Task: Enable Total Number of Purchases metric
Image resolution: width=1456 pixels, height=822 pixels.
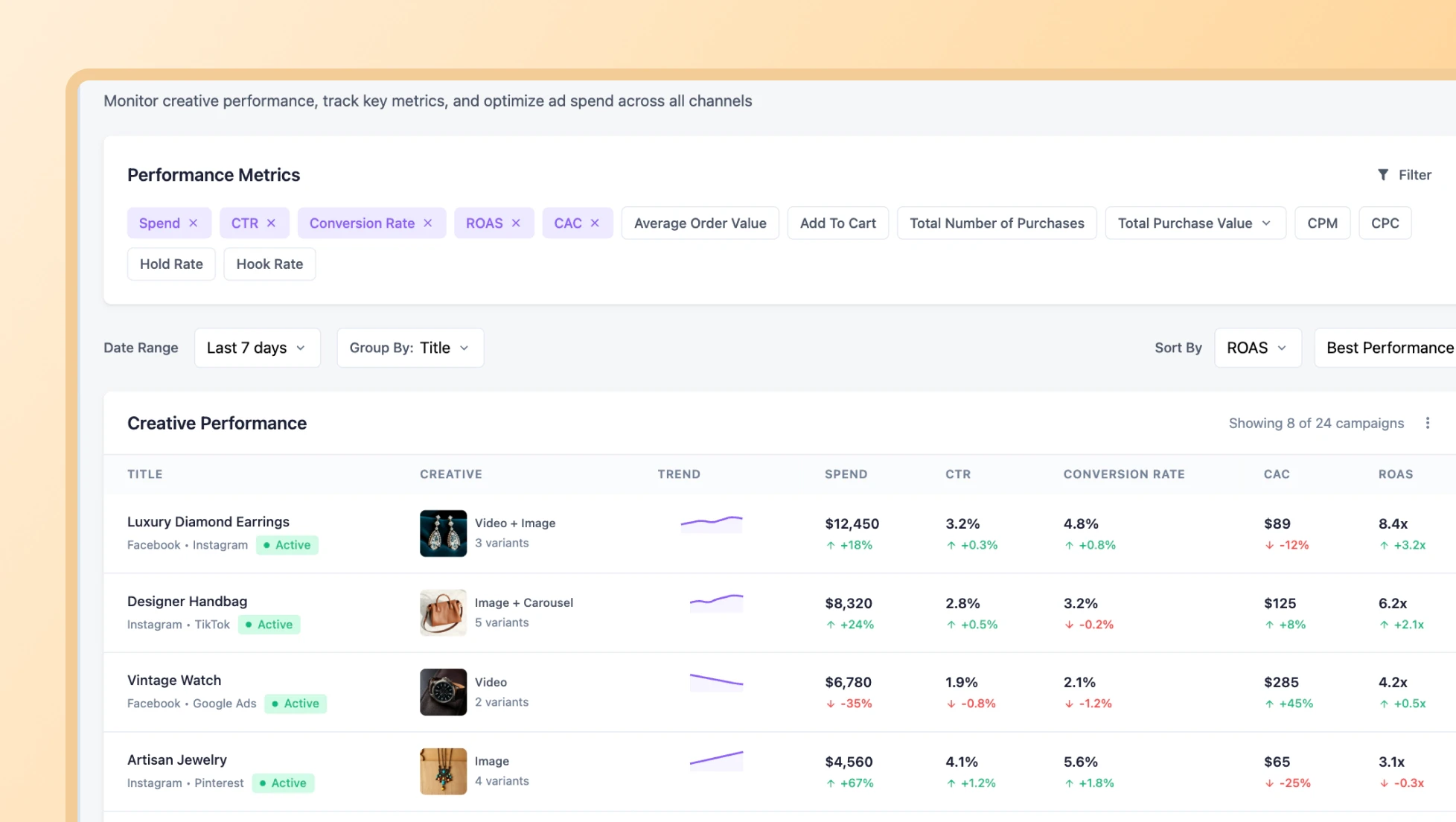Action: point(997,223)
